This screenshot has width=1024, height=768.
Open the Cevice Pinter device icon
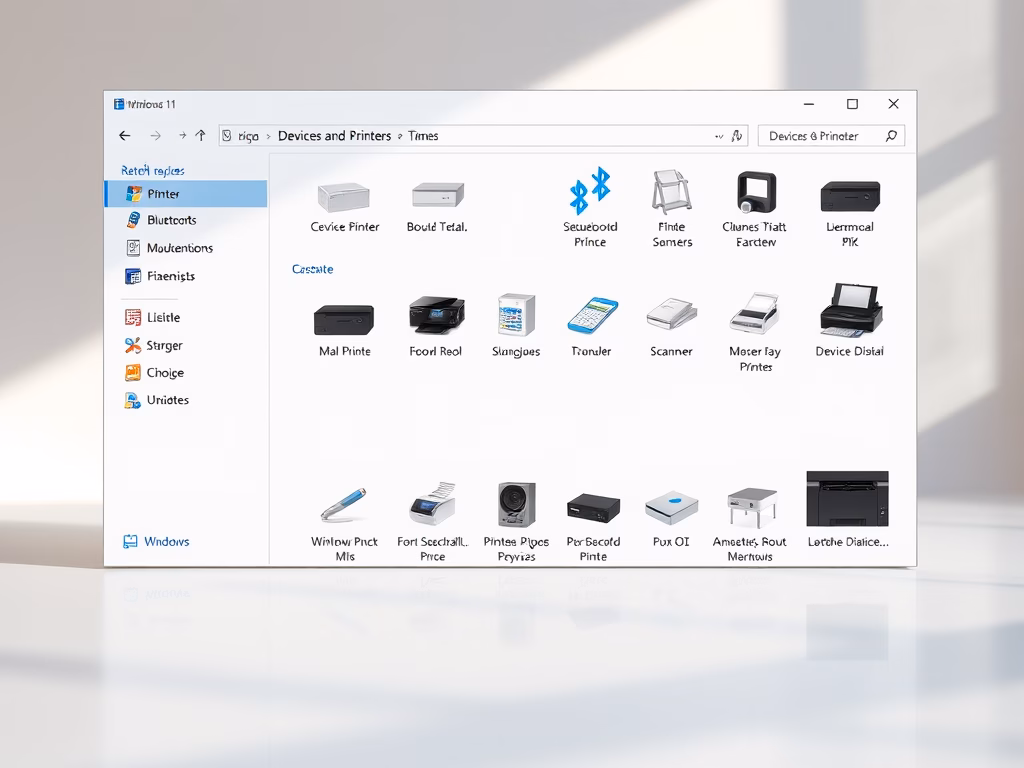(344, 198)
